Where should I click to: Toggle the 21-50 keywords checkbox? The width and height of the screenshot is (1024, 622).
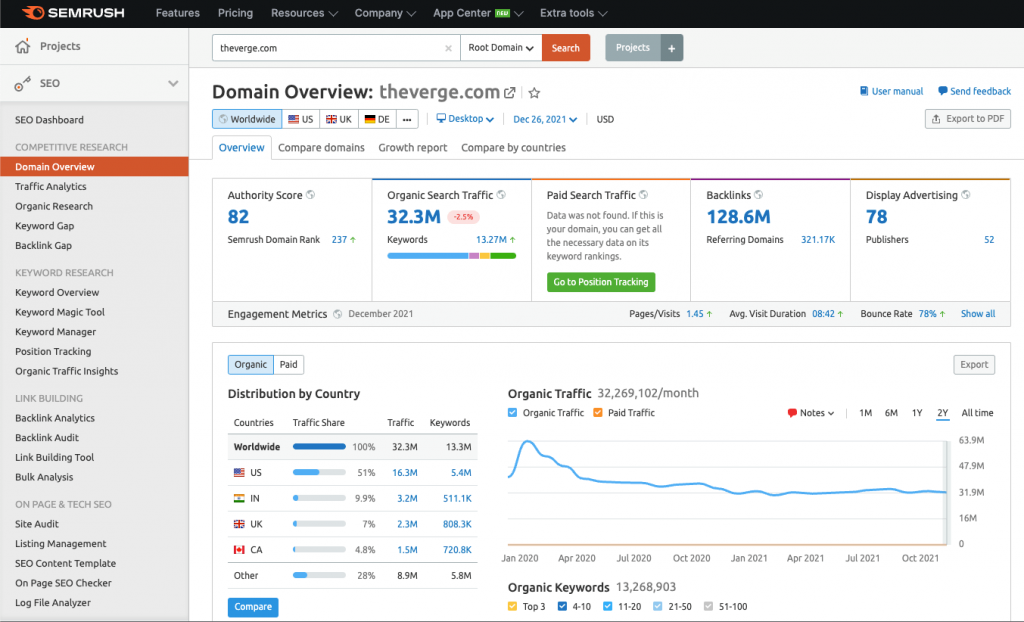pos(658,606)
